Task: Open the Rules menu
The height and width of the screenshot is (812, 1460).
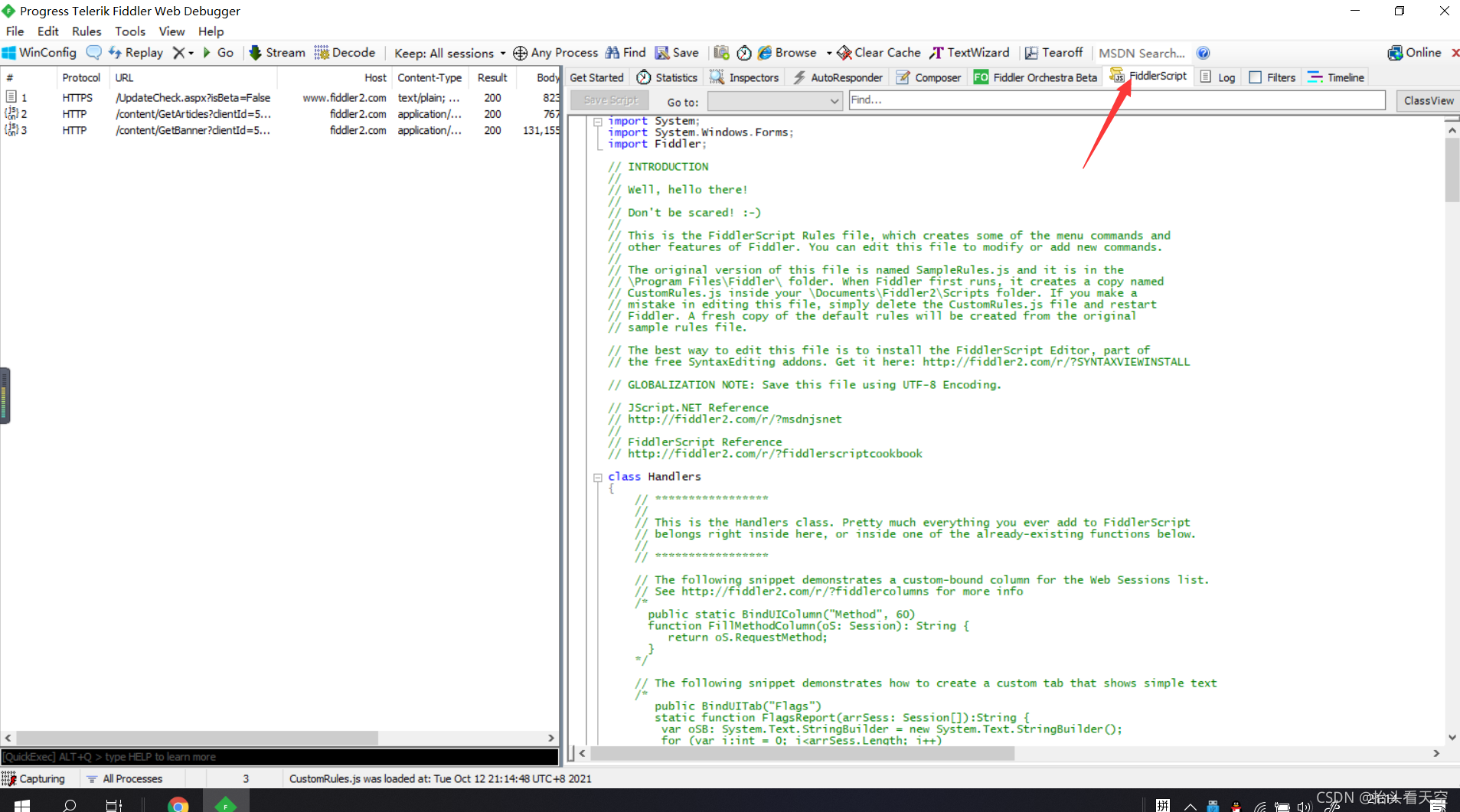Action: [x=87, y=31]
